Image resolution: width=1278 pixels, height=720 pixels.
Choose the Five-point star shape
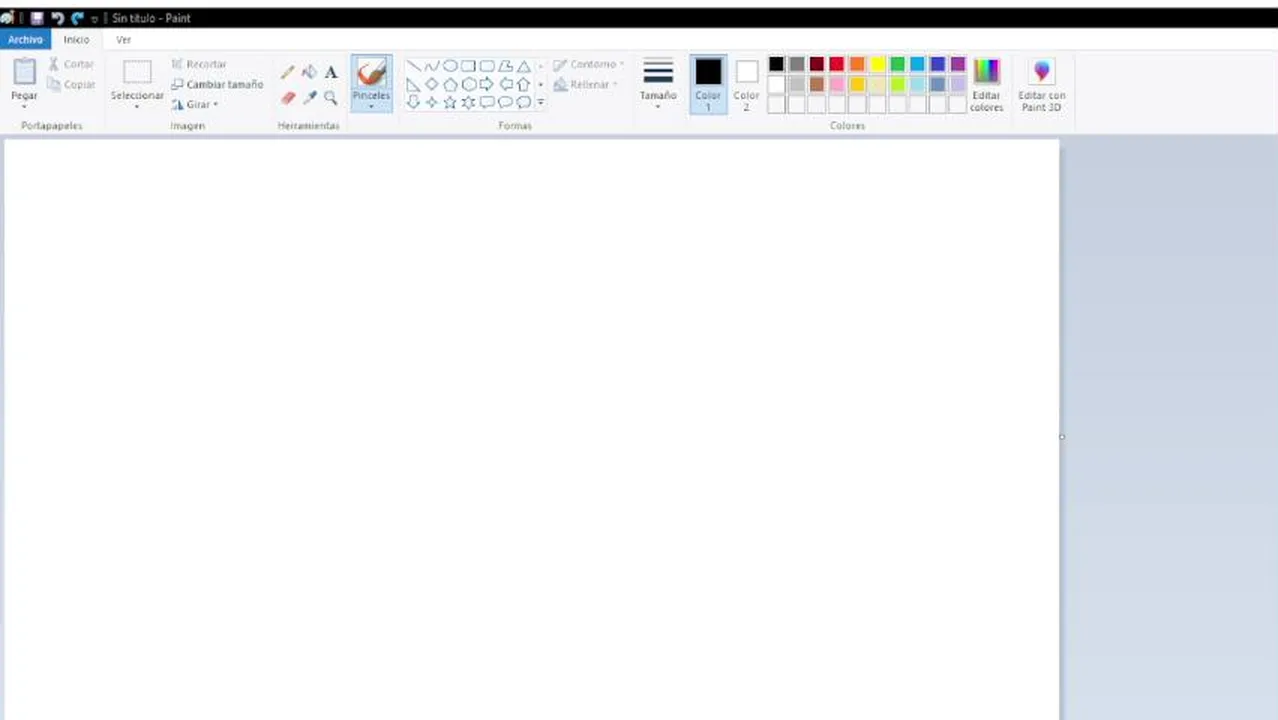tap(450, 102)
